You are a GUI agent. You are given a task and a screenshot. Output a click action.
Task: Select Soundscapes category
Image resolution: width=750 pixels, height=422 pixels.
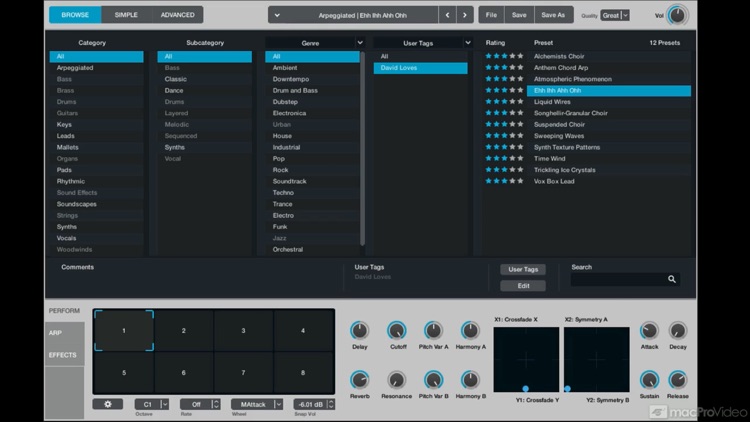[96, 204]
